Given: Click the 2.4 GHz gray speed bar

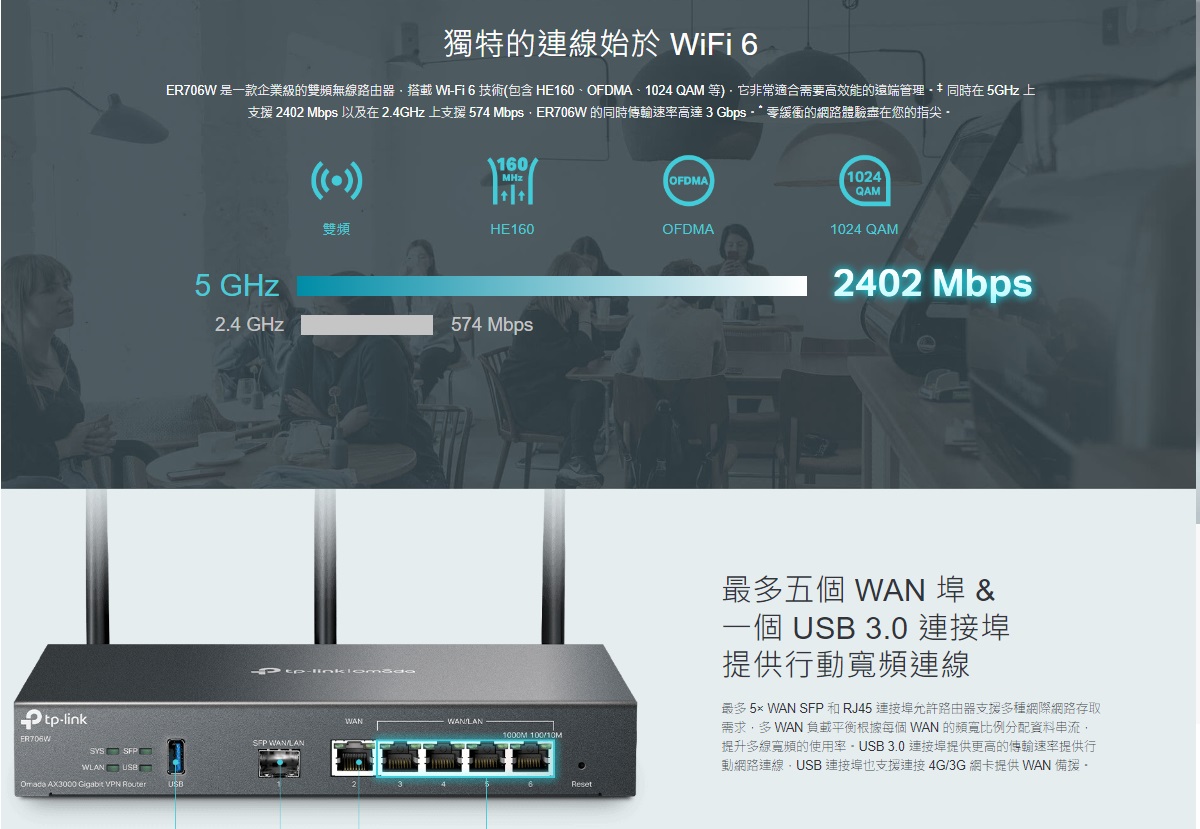Looking at the screenshot, I should coord(366,325).
